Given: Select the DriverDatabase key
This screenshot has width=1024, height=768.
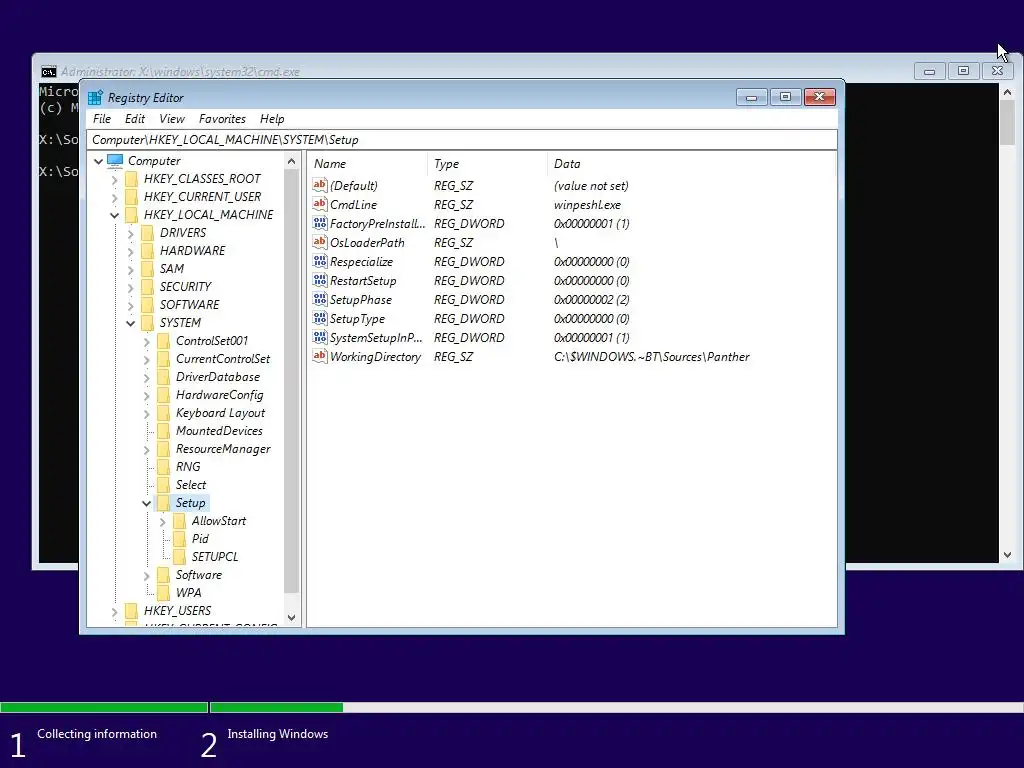Looking at the screenshot, I should pos(217,377).
